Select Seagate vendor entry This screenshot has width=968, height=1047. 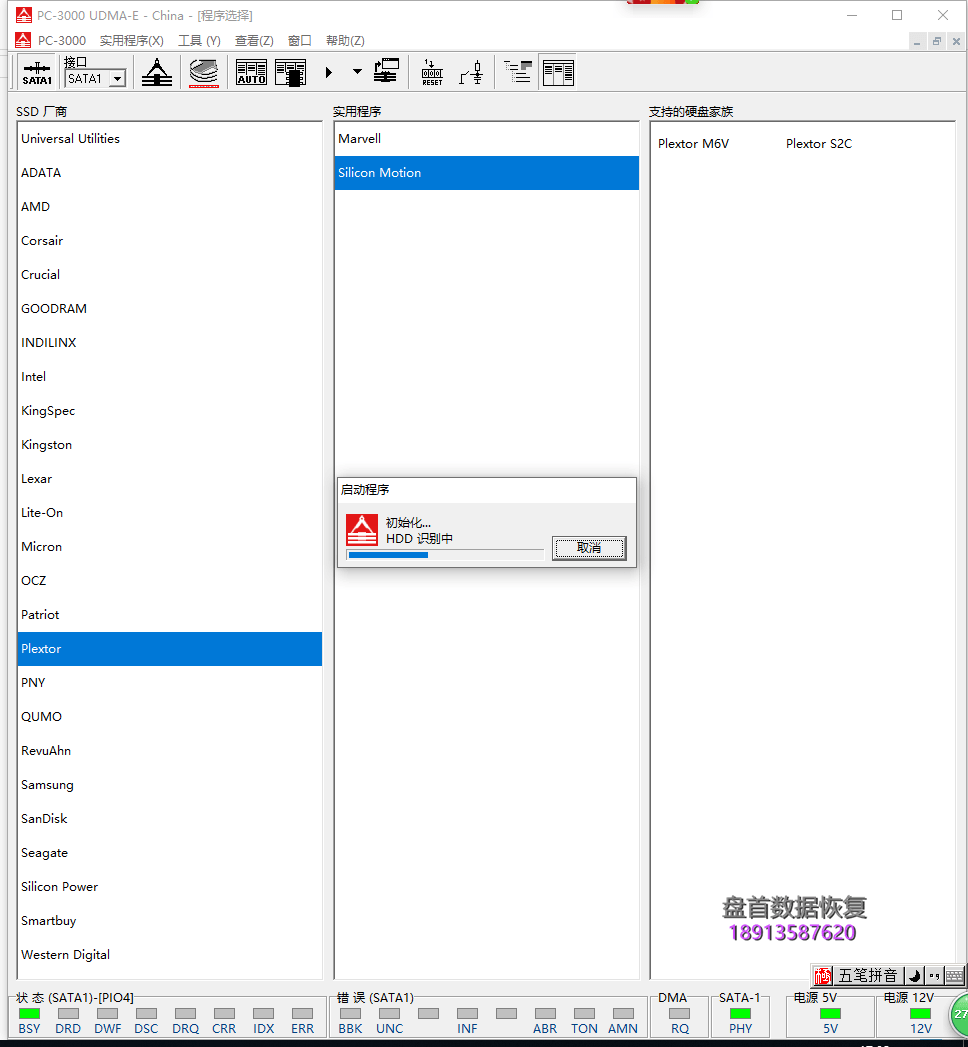point(170,853)
